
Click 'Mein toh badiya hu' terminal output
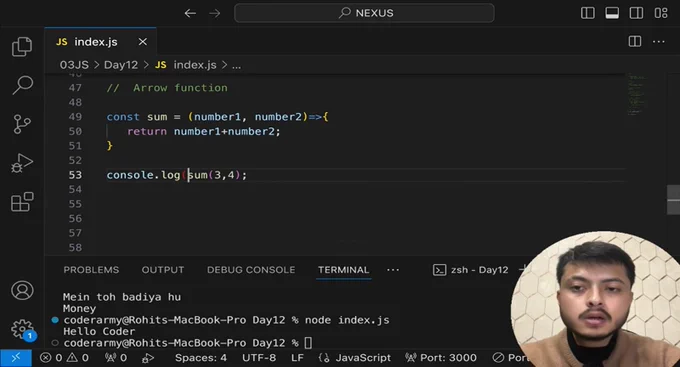122,297
